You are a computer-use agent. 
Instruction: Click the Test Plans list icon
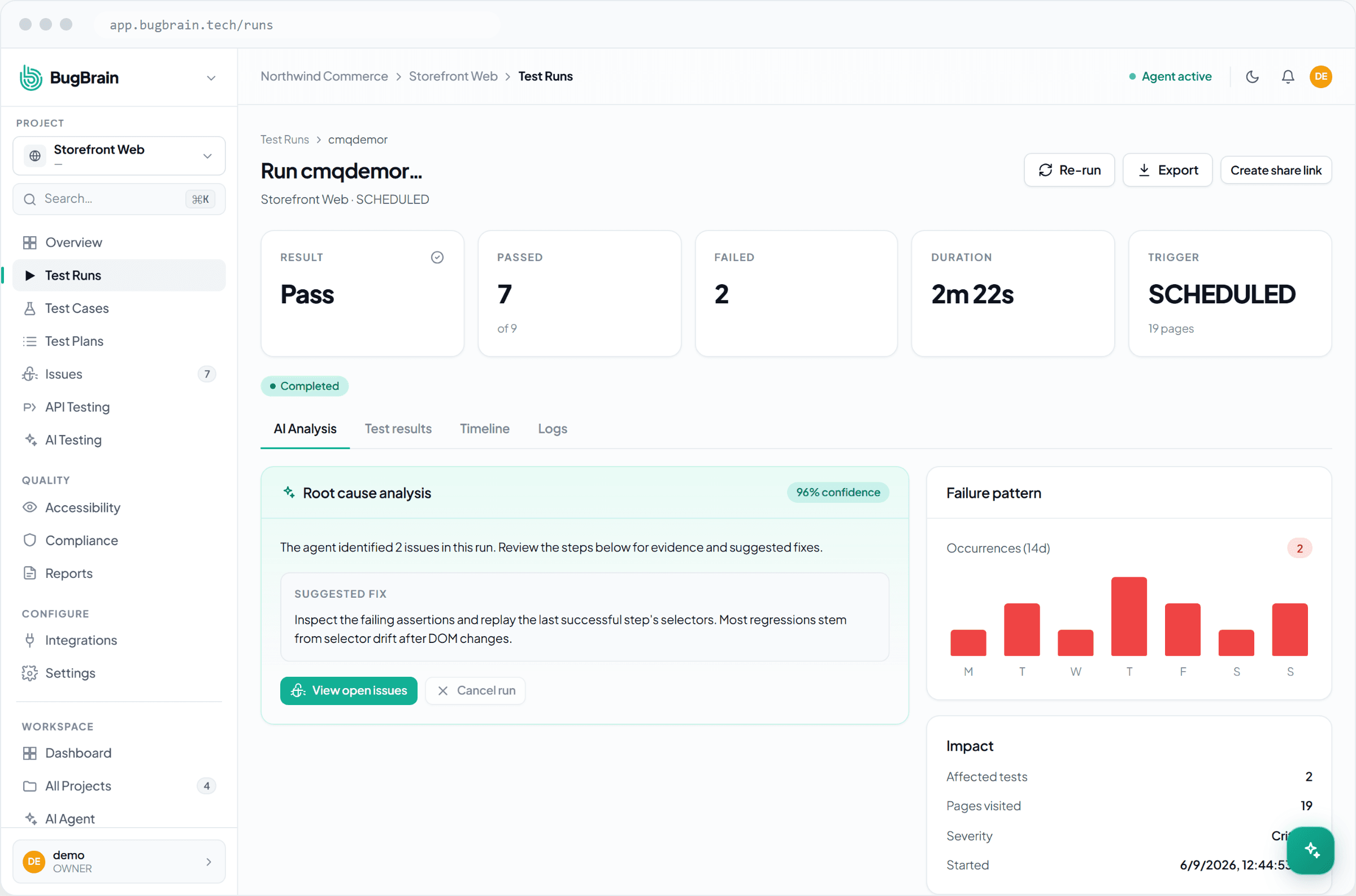(x=30, y=341)
